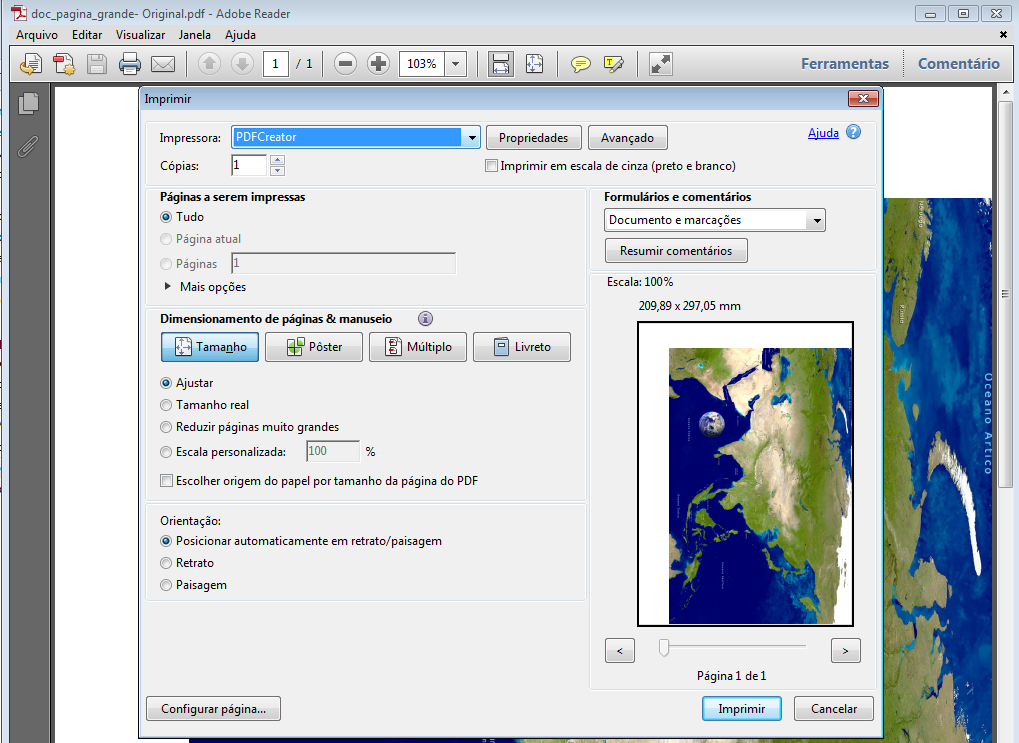Select the Tamanho real radio option
The width and height of the screenshot is (1019, 743).
(x=167, y=405)
